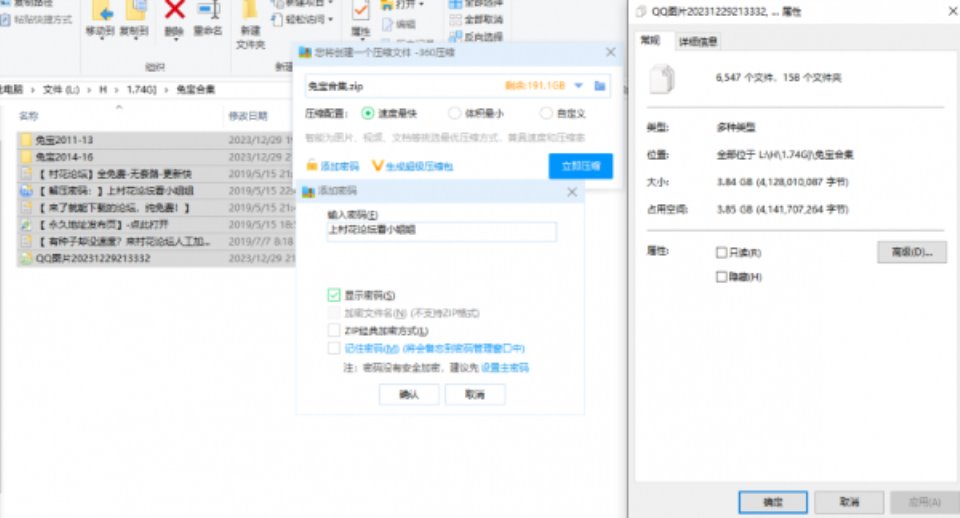Click 反向选择 (Invert selection) in the ribbon
The width and height of the screenshot is (960, 518).
click(x=476, y=37)
